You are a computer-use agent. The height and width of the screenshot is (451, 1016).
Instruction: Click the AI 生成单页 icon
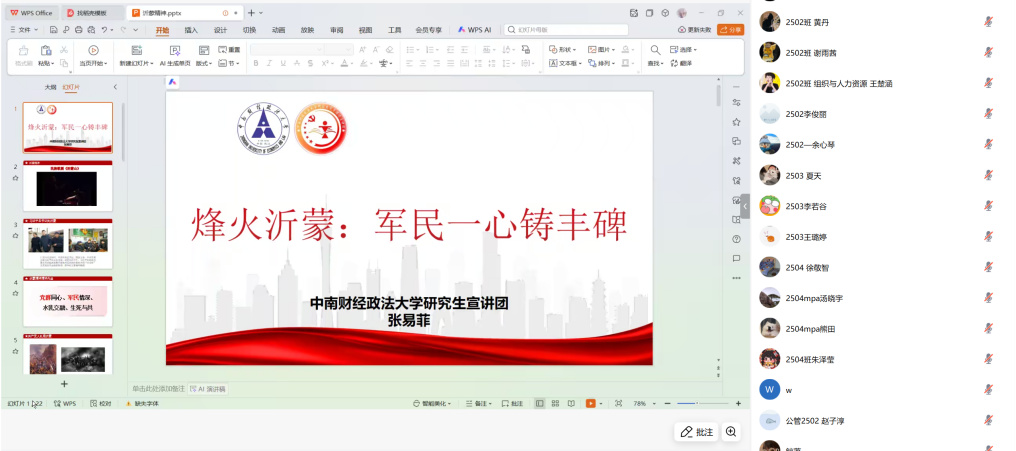click(175, 49)
